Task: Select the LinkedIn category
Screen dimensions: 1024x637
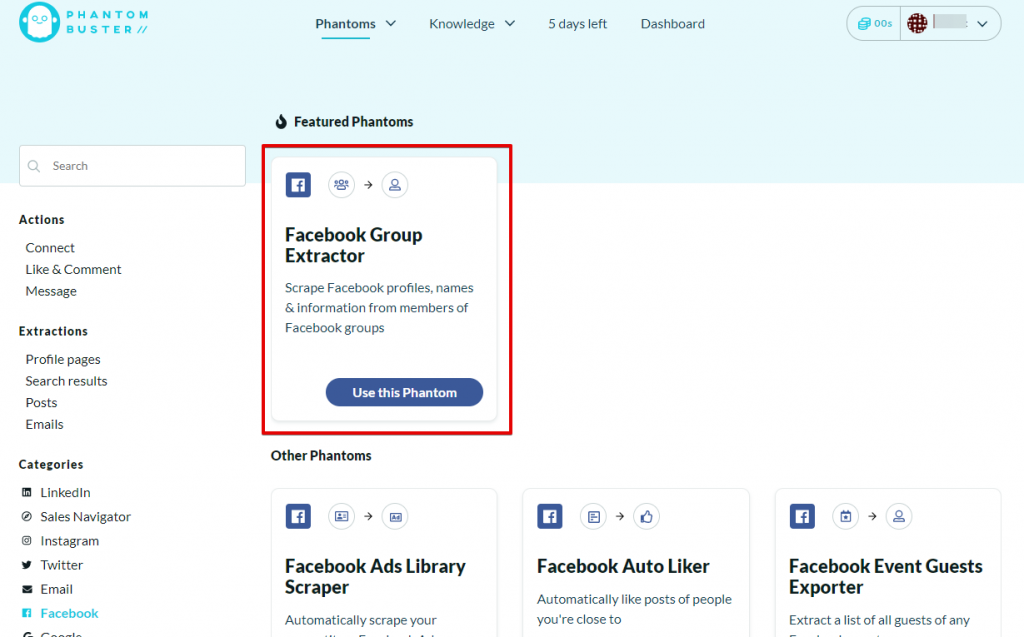Action: 65,492
